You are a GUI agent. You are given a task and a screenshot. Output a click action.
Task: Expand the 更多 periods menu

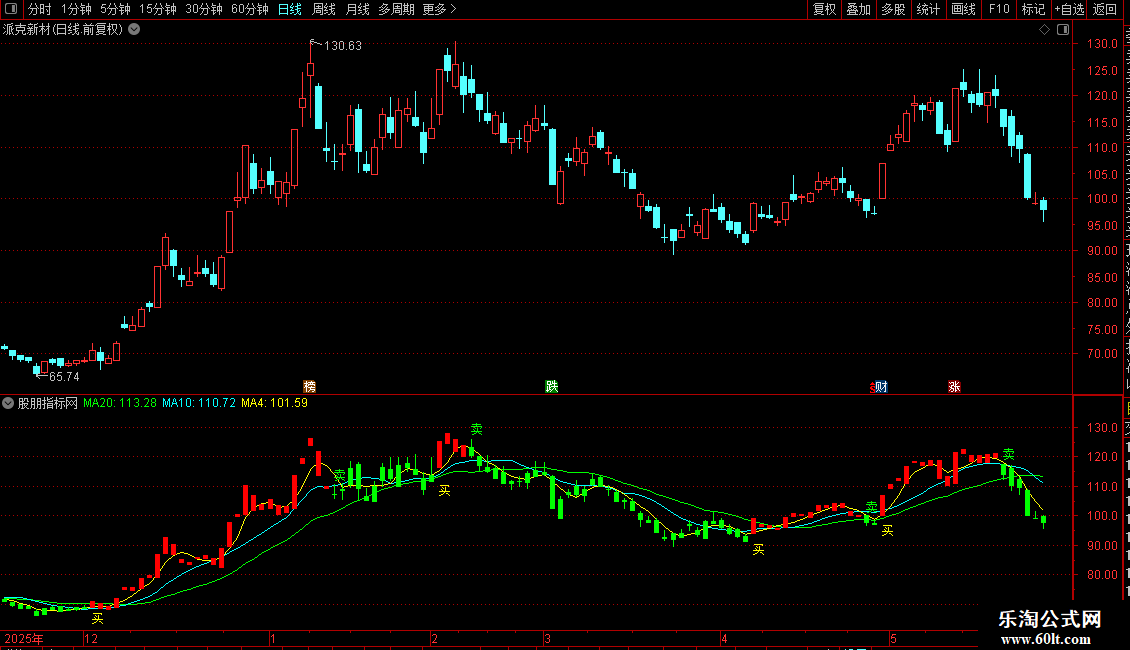click(439, 9)
